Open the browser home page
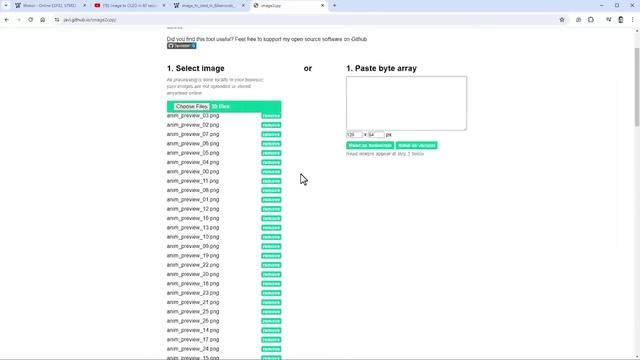Viewport: 640px width, 360px height. pos(42,20)
